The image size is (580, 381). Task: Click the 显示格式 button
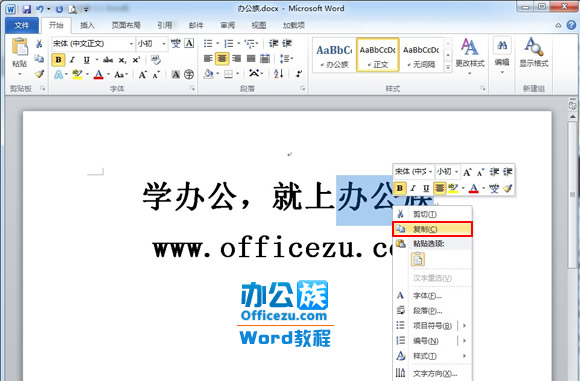pyautogui.click(x=534, y=54)
